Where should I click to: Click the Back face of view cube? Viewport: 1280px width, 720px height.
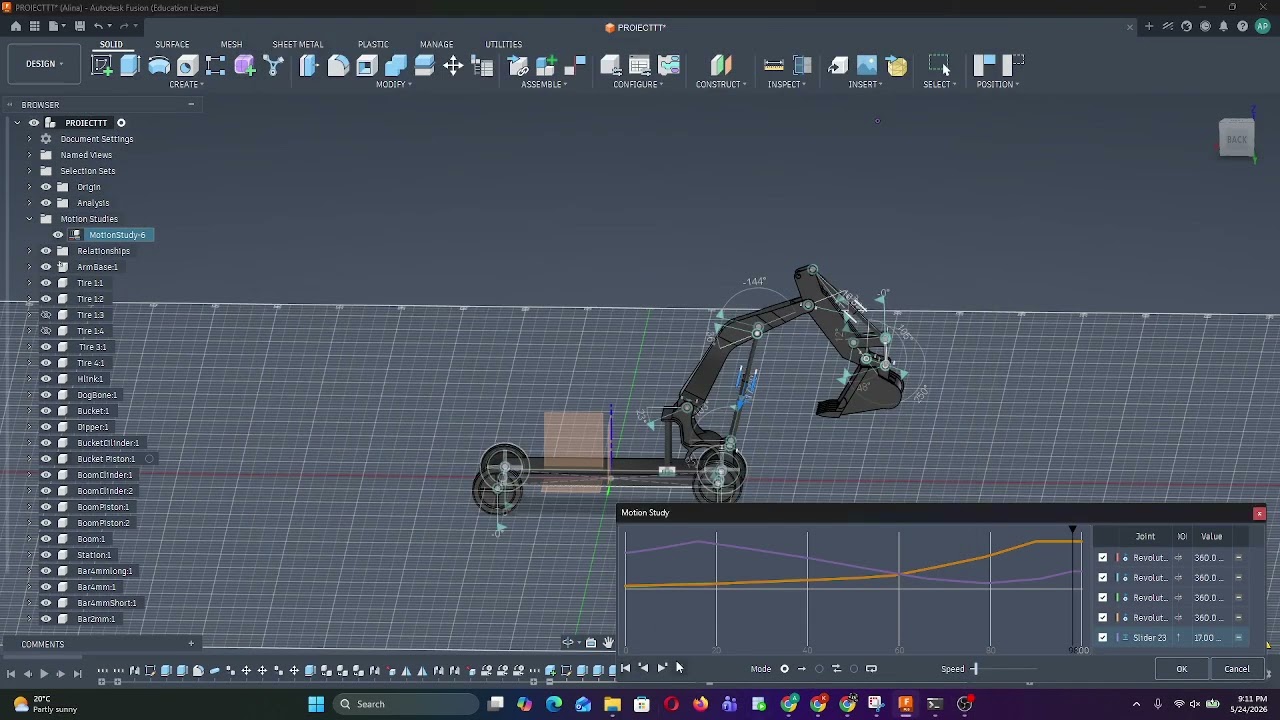click(1237, 140)
